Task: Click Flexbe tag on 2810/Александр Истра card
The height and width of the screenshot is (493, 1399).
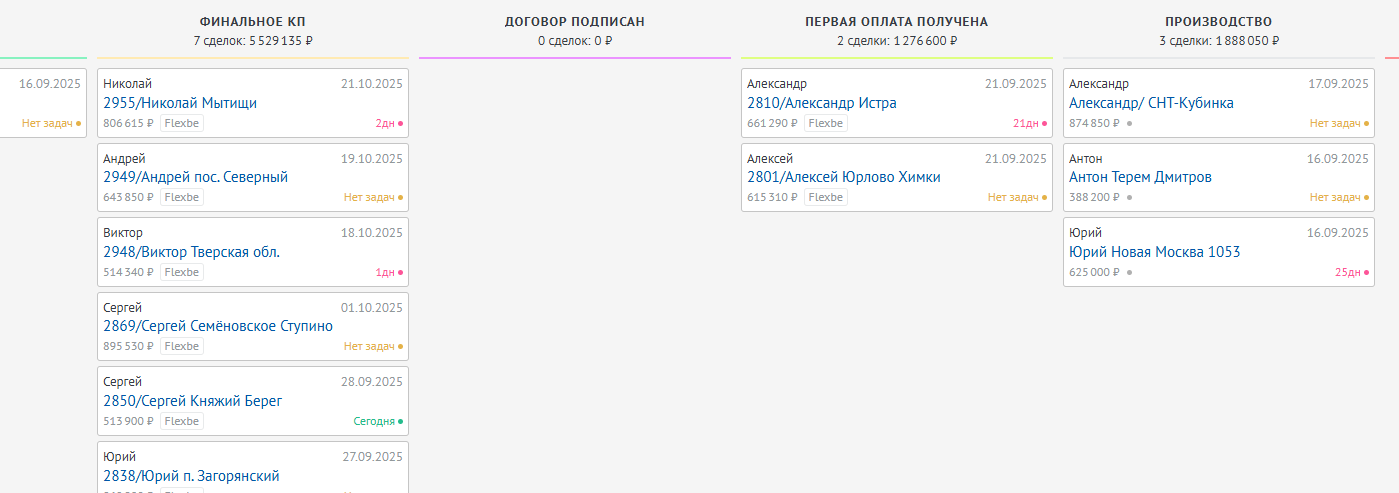Action: 826,123
